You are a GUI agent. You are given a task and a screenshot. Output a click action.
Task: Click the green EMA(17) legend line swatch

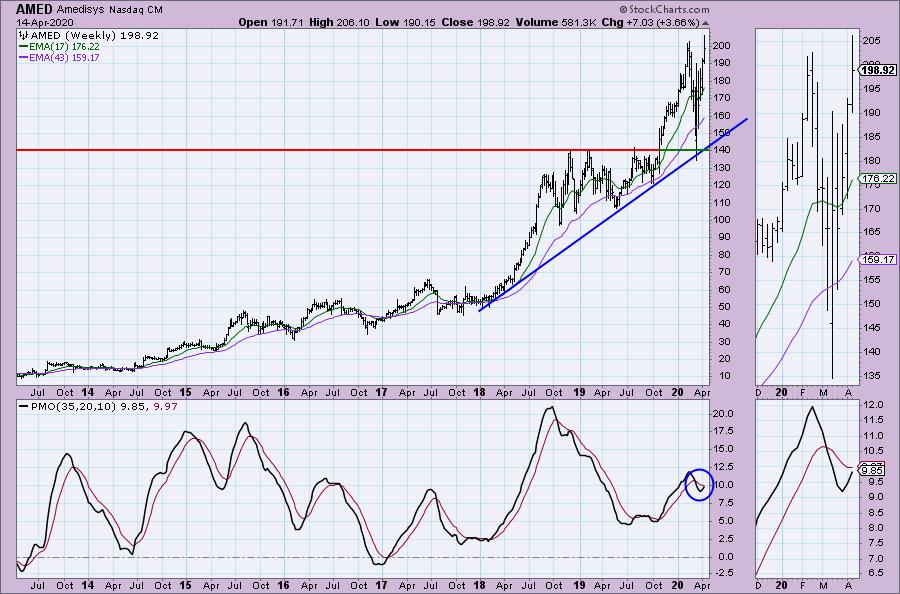[x=24, y=47]
